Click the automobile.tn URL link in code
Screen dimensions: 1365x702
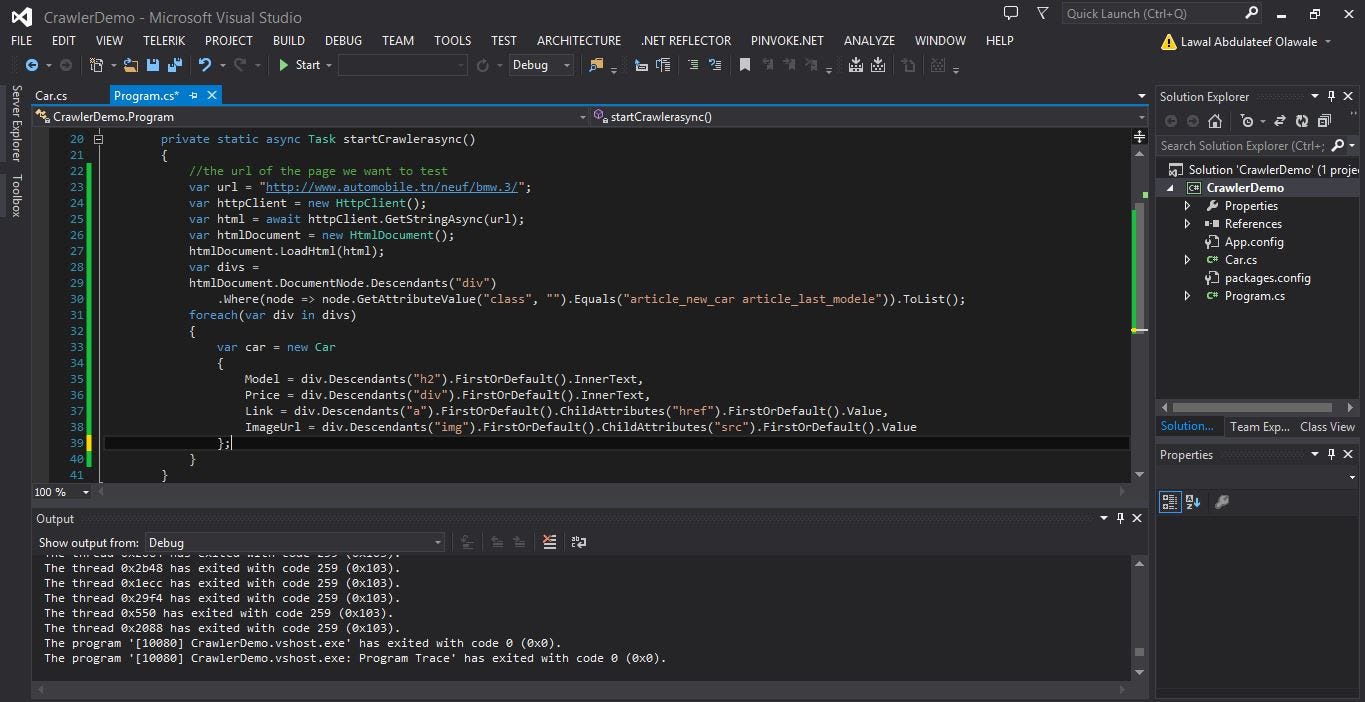click(x=394, y=187)
